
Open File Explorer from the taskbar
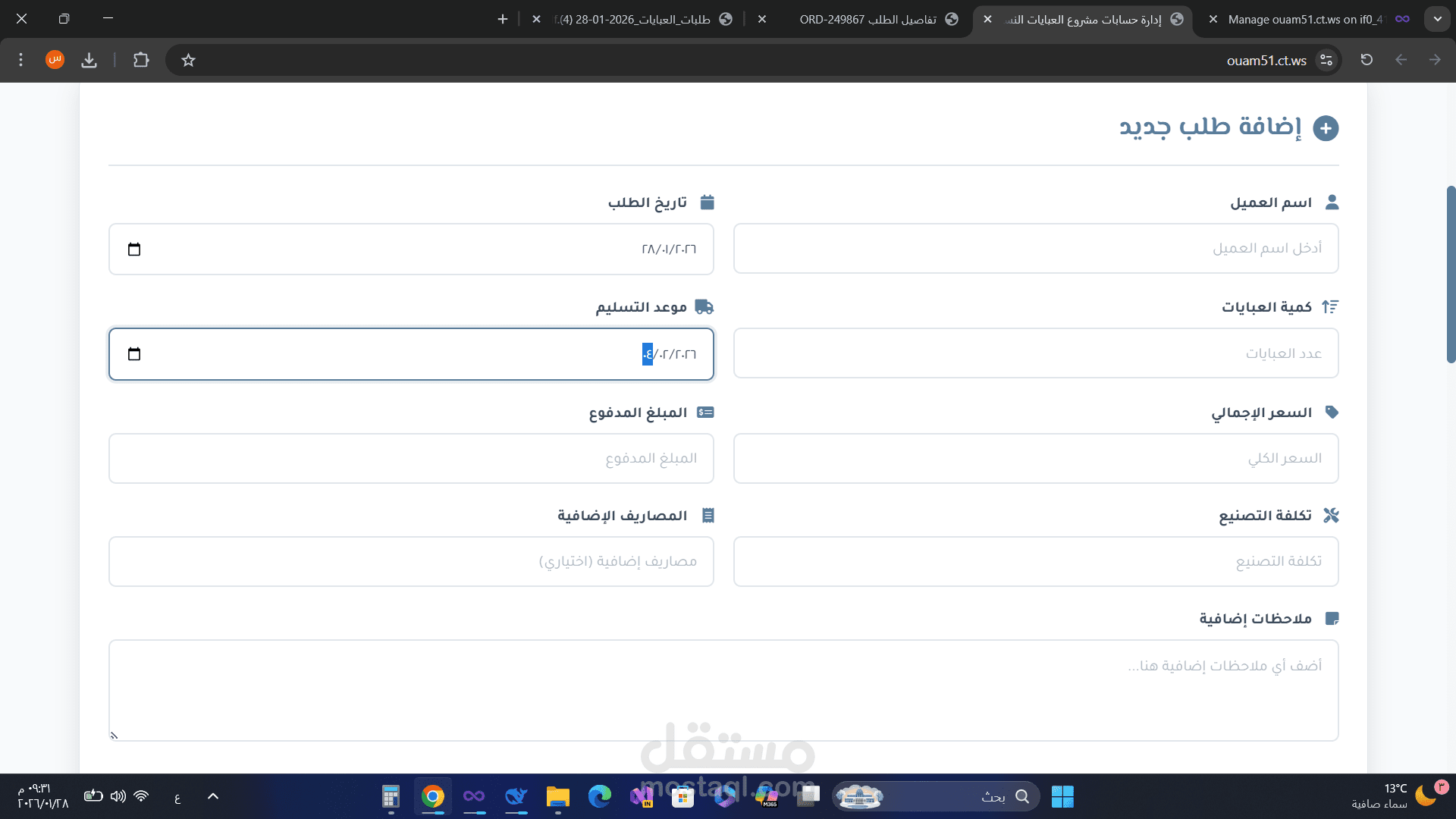pos(557,796)
